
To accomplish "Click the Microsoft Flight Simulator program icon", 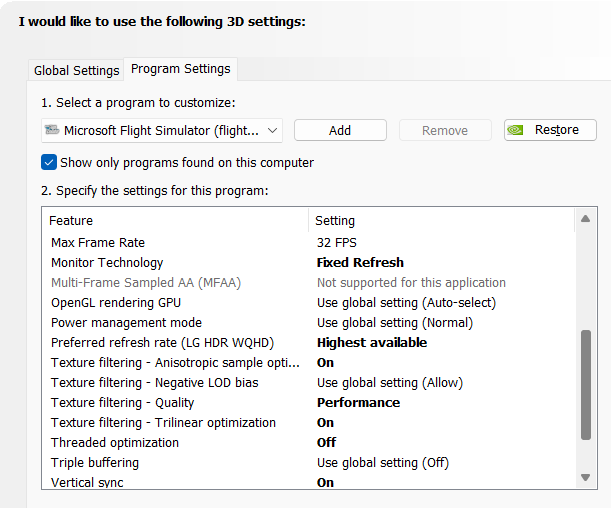I will tap(52, 130).
